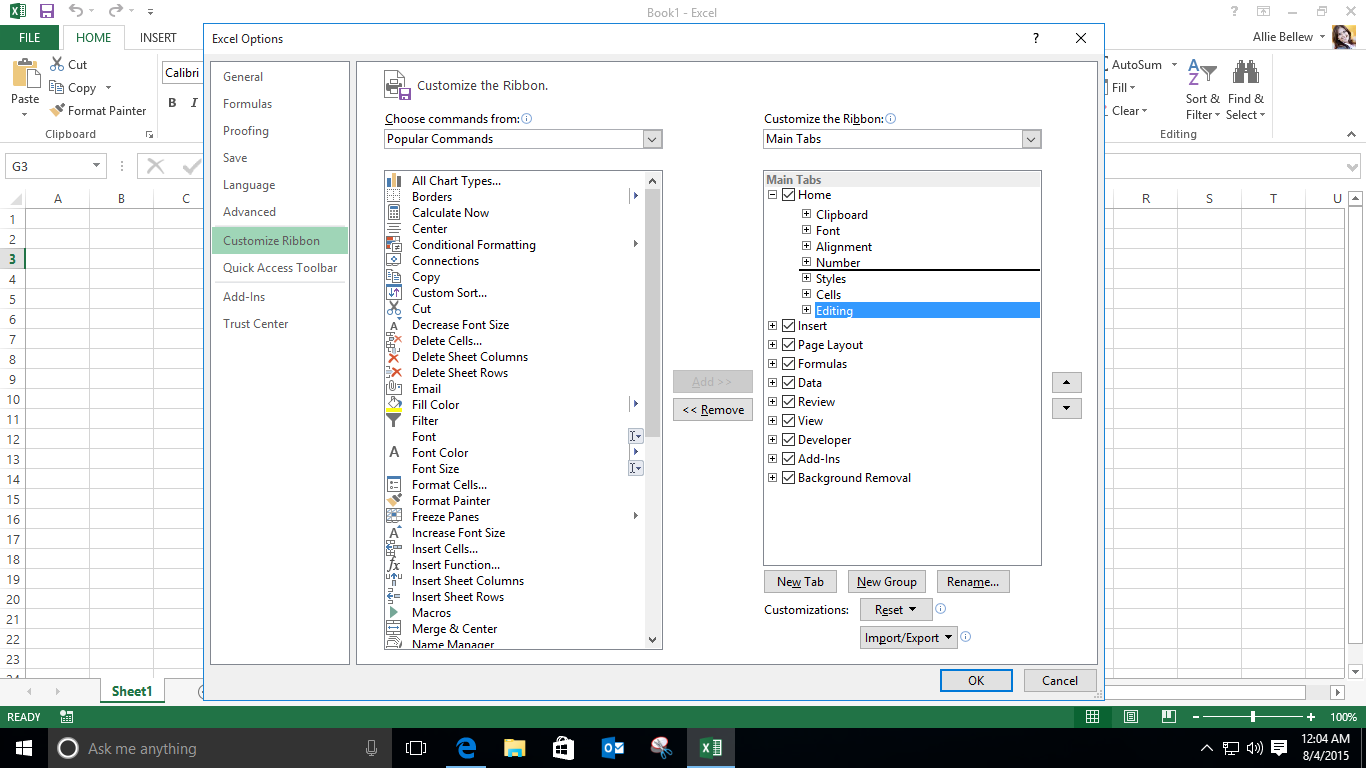Screen dimensions: 1366x768
Task: Toggle the Background Removal checkbox
Action: coord(789,478)
